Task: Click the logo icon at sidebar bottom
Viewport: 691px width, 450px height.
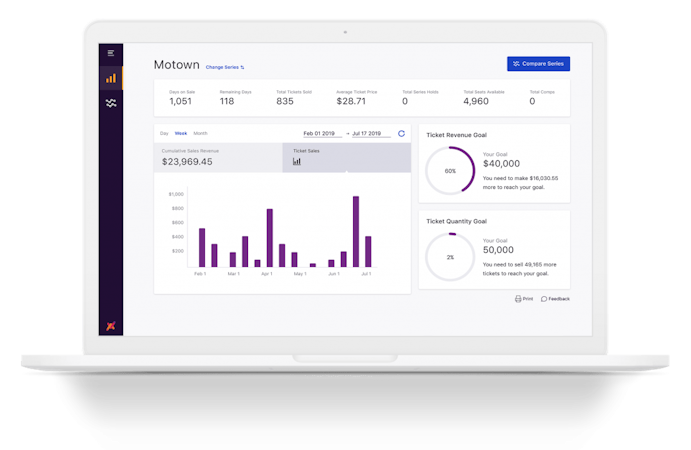Action: (111, 326)
